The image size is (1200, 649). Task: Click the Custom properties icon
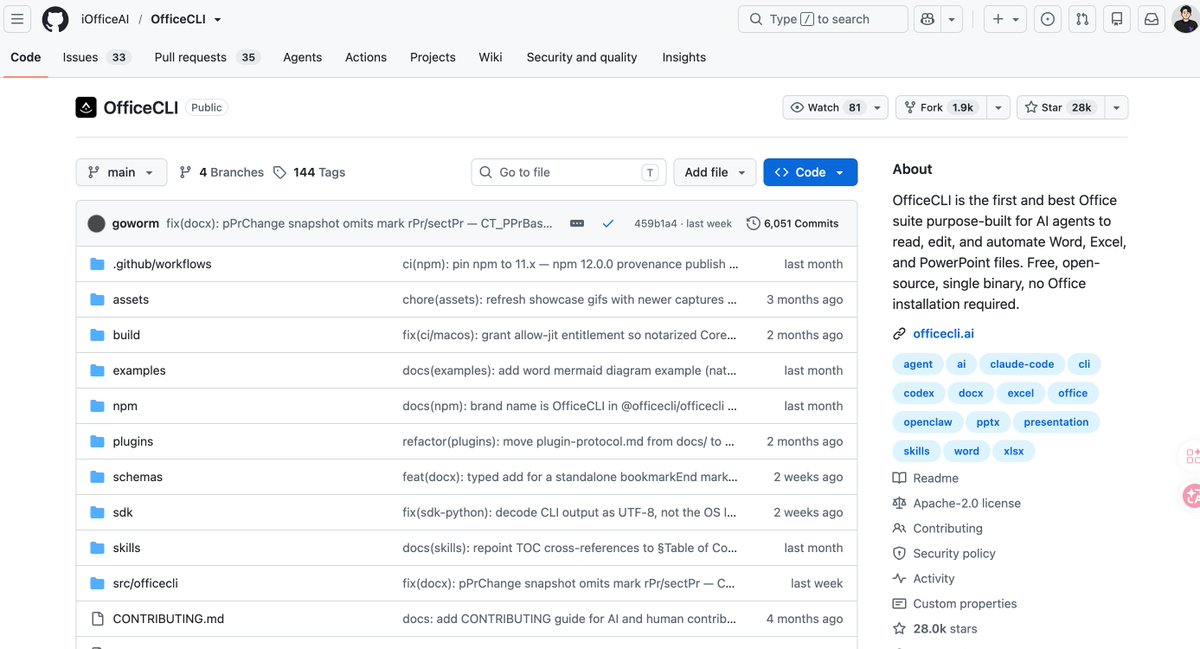[x=900, y=603]
